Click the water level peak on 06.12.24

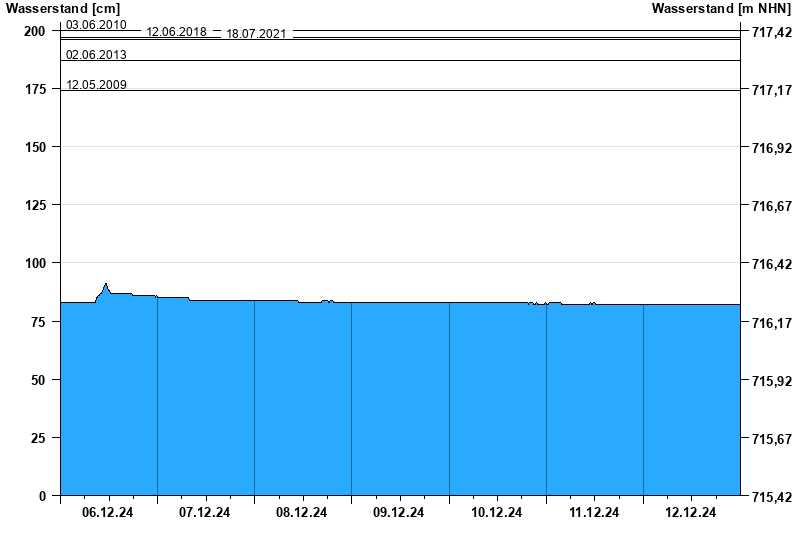[106, 285]
